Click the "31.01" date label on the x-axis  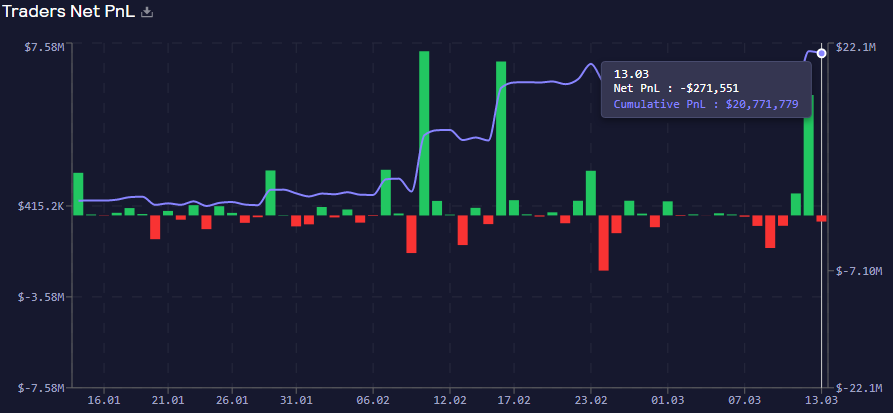pos(297,400)
